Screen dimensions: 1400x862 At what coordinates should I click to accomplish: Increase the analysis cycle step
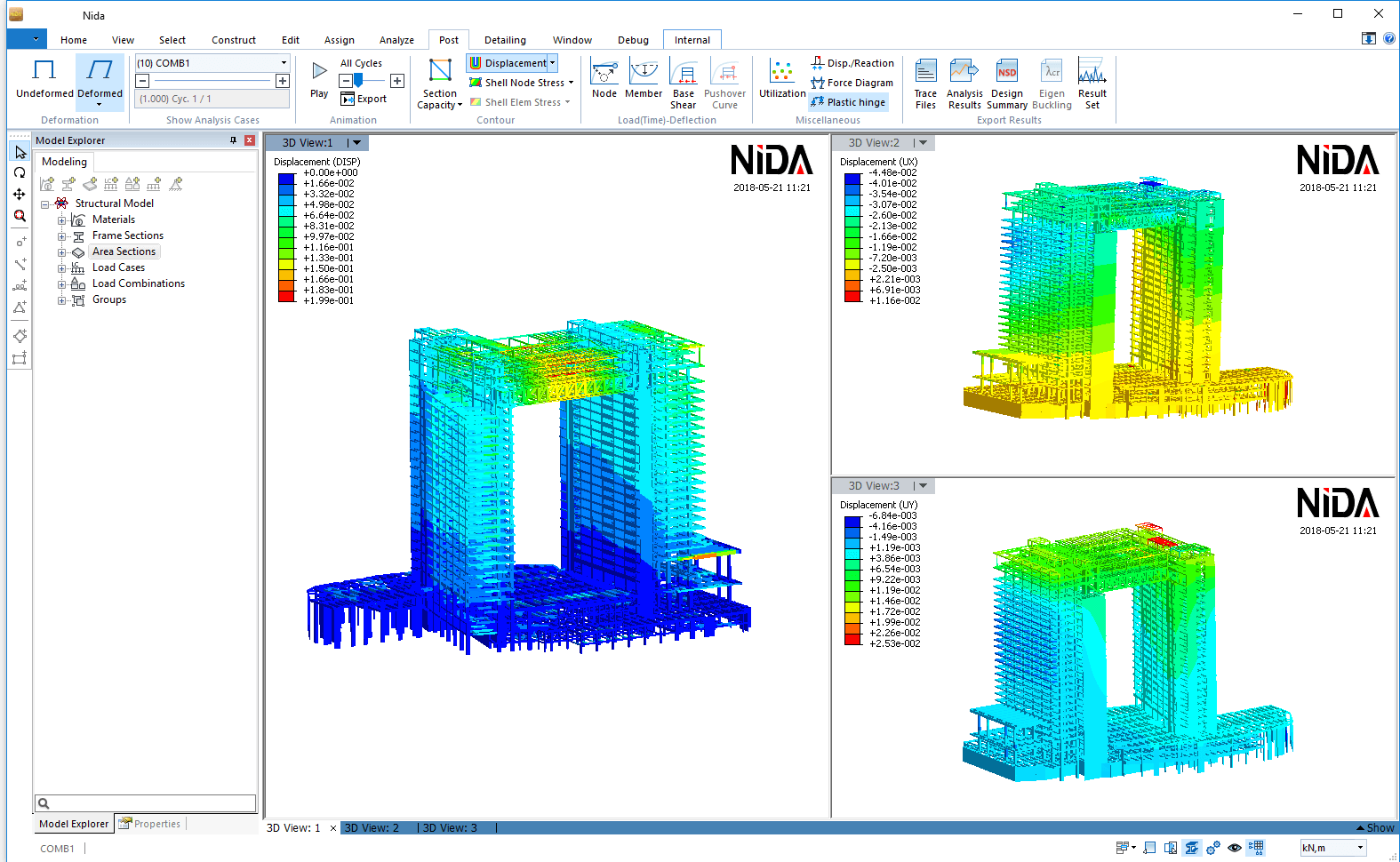pyautogui.click(x=283, y=81)
